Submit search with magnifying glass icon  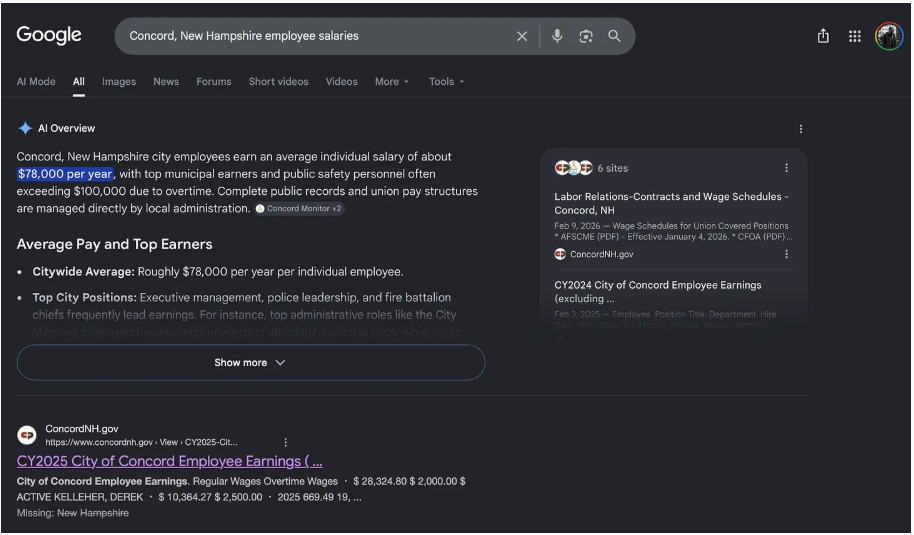614,36
